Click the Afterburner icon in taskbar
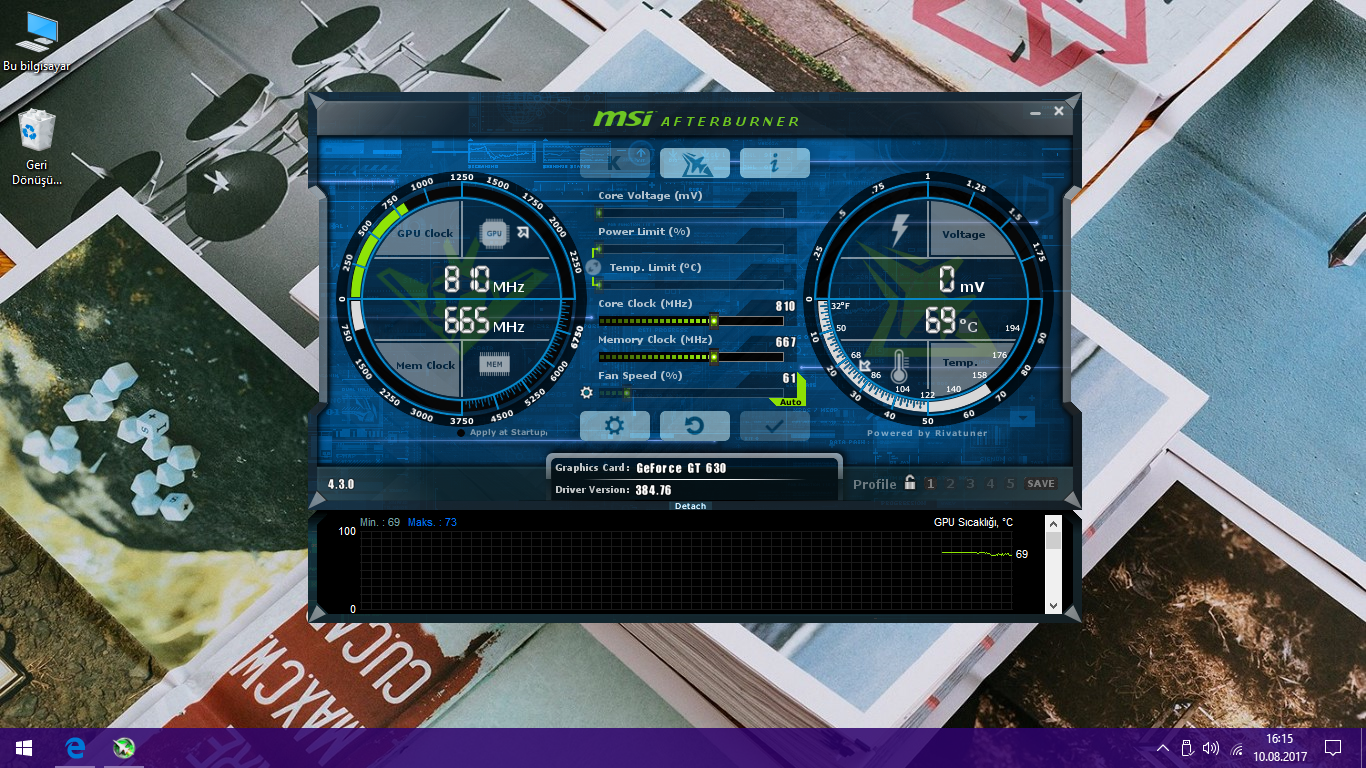 [x=123, y=748]
